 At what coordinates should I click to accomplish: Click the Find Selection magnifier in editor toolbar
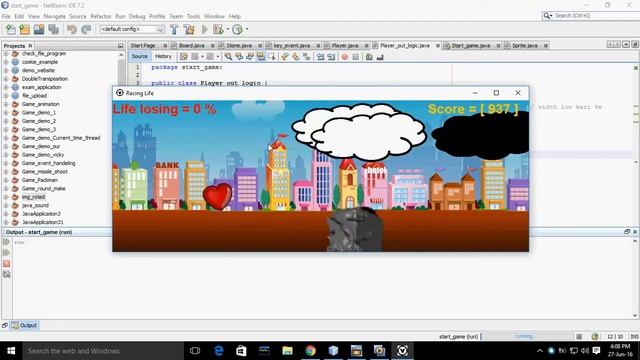pos(228,57)
